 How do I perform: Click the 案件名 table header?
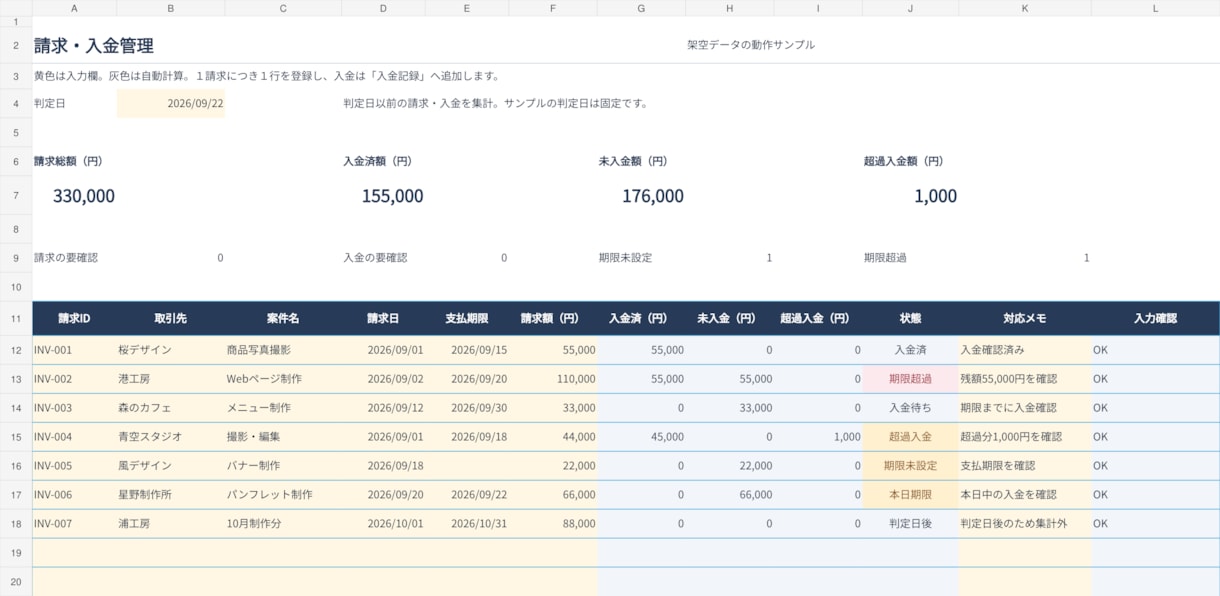pos(283,318)
